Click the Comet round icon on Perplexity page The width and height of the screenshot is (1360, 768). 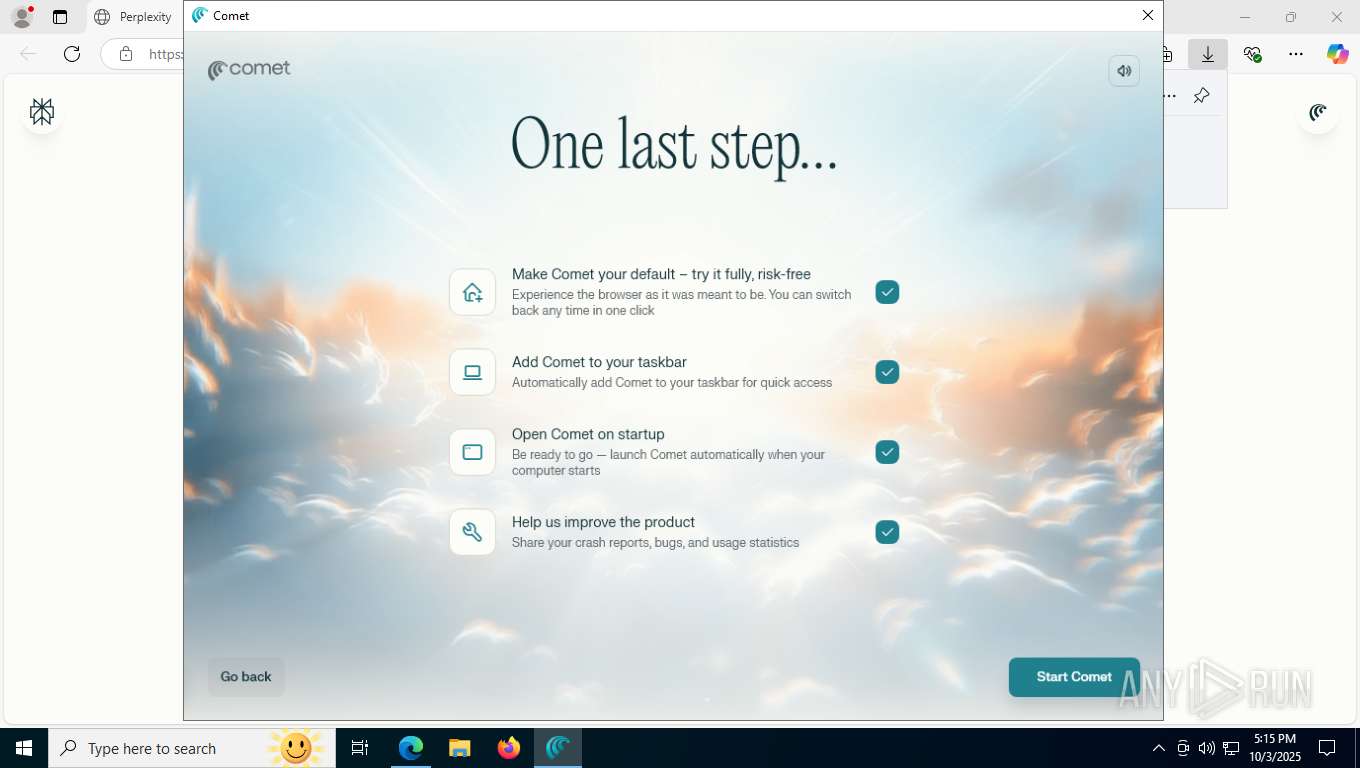(x=1318, y=112)
